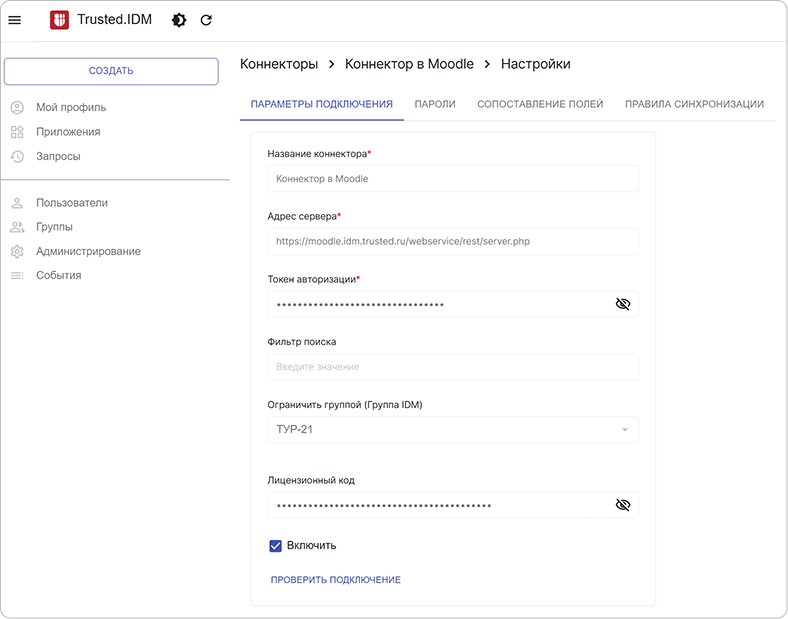788x619 pixels.
Task: Select the Параметры подключения tab
Action: 322,105
